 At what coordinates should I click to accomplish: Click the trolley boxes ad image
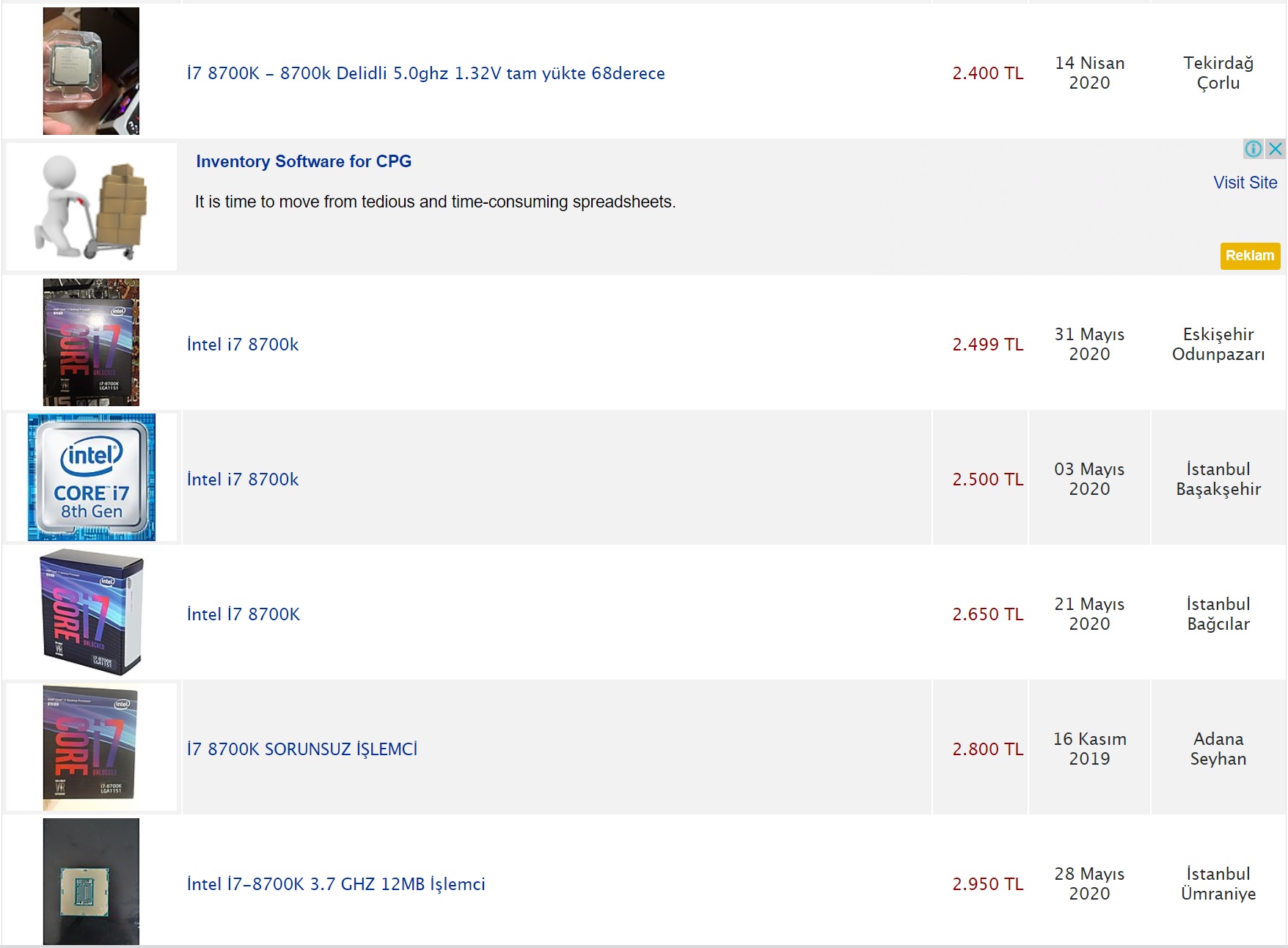tap(92, 207)
